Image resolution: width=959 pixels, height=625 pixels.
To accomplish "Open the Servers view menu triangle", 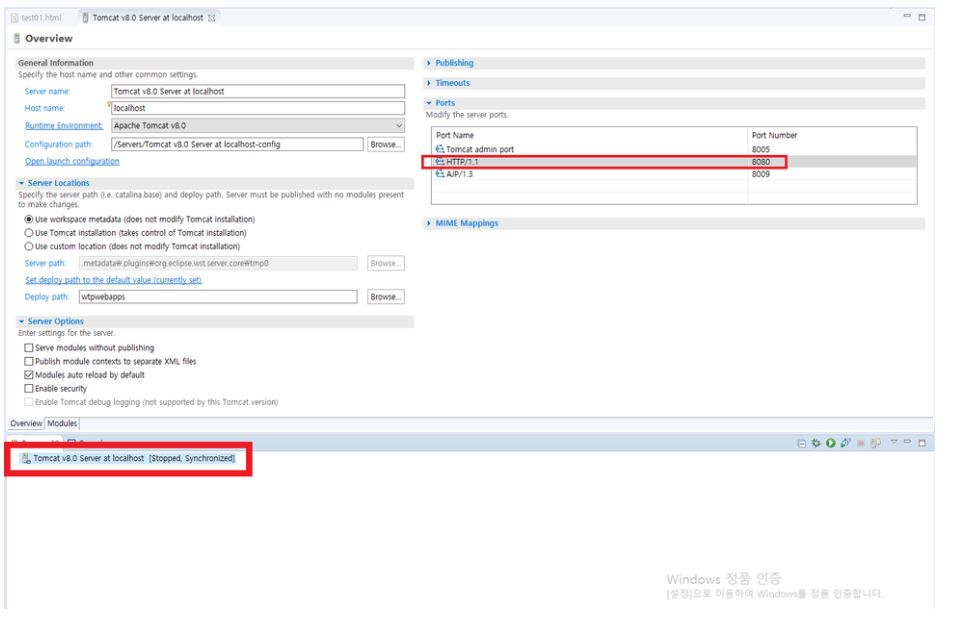I will coord(894,442).
